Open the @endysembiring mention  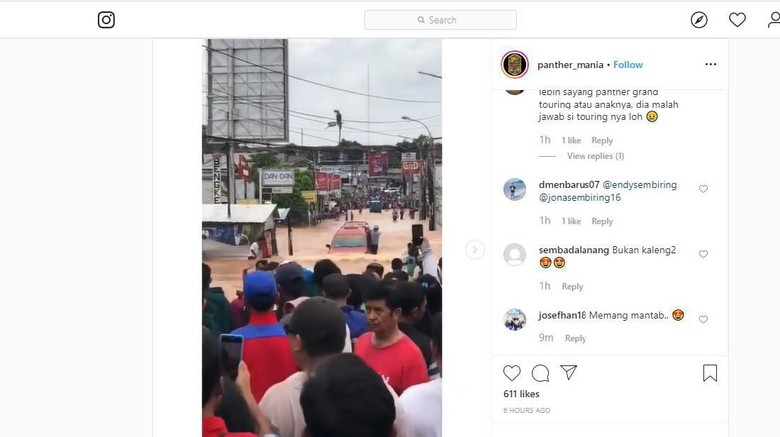(640, 185)
